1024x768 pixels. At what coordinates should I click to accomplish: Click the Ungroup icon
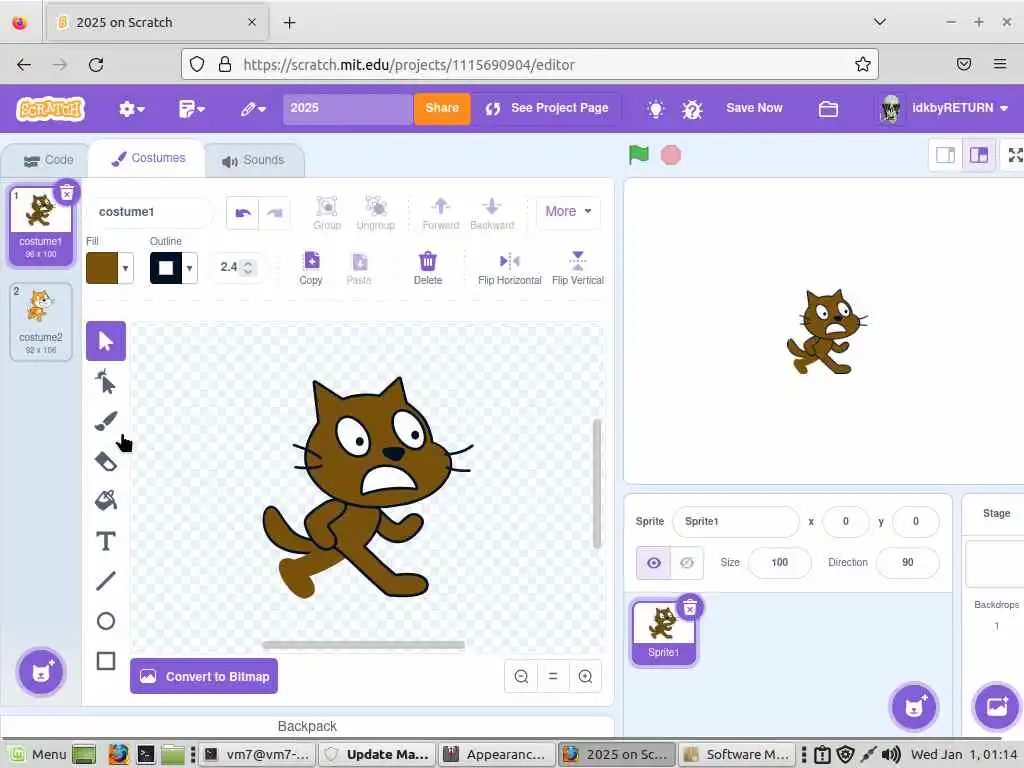tap(376, 213)
